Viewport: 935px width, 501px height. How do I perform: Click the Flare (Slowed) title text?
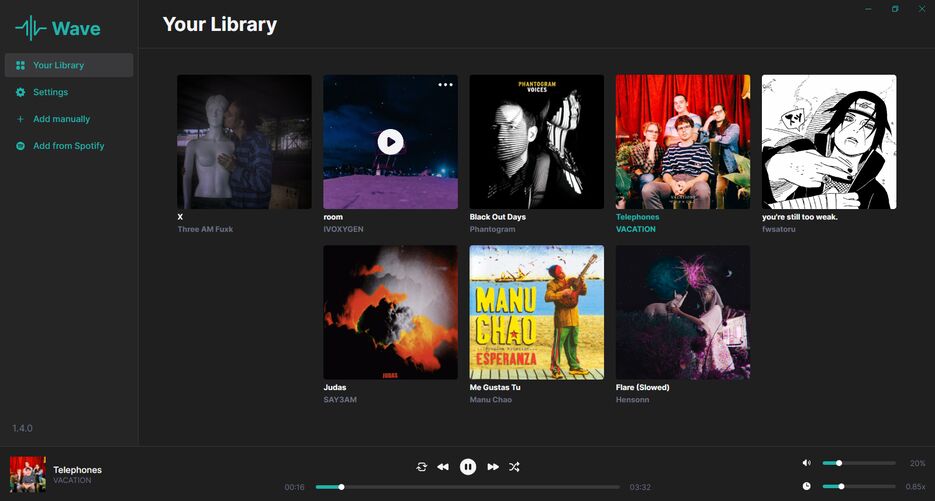[643, 388]
